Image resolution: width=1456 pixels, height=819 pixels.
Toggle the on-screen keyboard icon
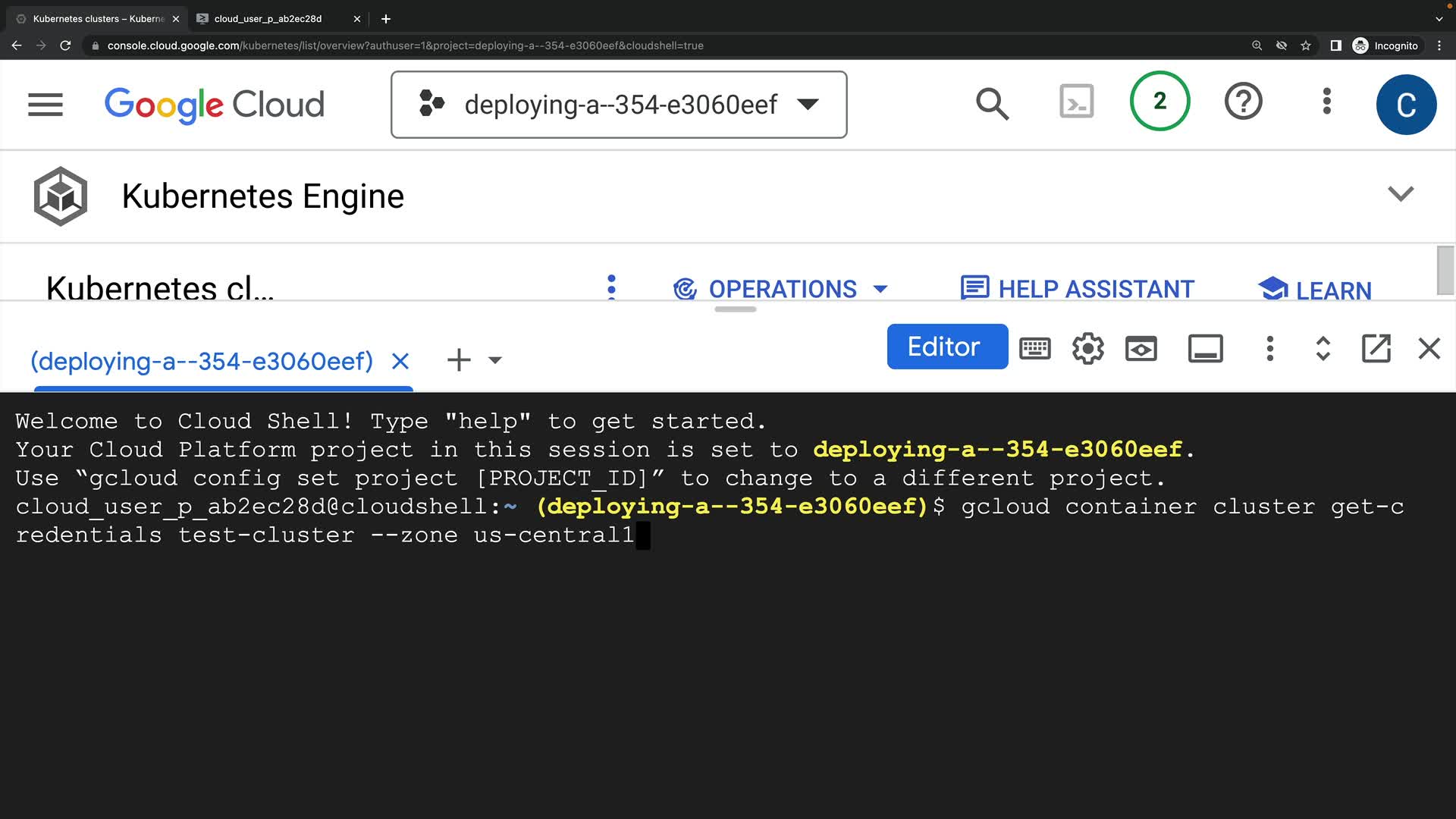point(1034,349)
